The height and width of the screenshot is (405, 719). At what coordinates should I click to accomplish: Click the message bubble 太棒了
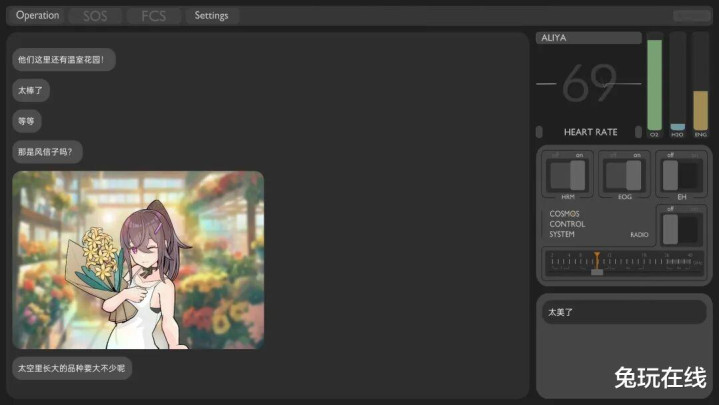(x=31, y=90)
